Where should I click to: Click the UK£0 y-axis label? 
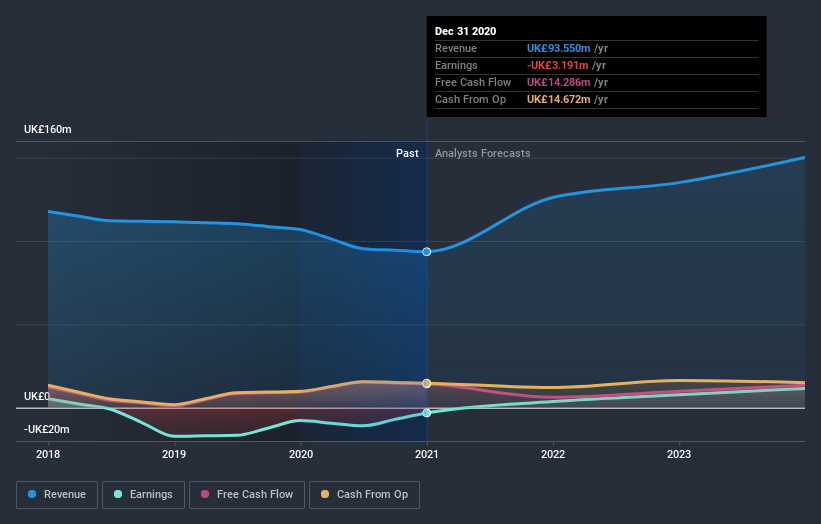pyautogui.click(x=37, y=396)
